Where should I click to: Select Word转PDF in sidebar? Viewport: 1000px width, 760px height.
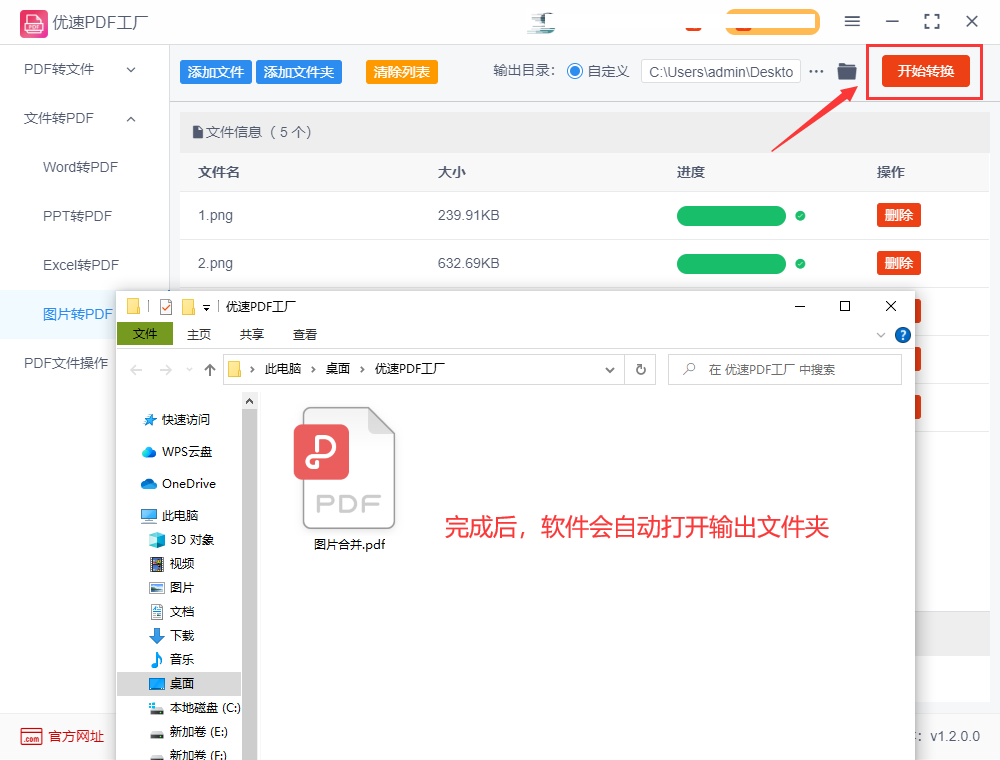coord(80,167)
